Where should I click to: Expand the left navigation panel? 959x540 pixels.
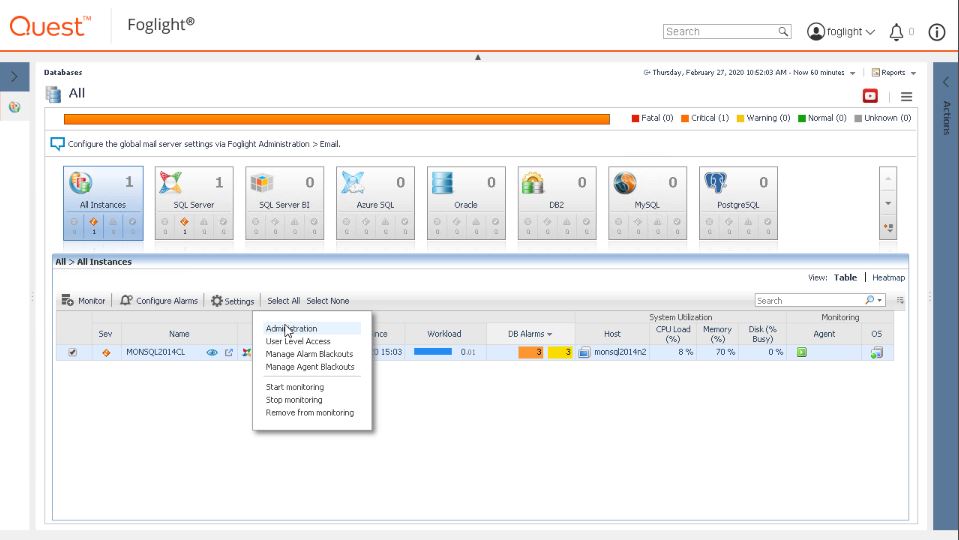click(x=14, y=77)
